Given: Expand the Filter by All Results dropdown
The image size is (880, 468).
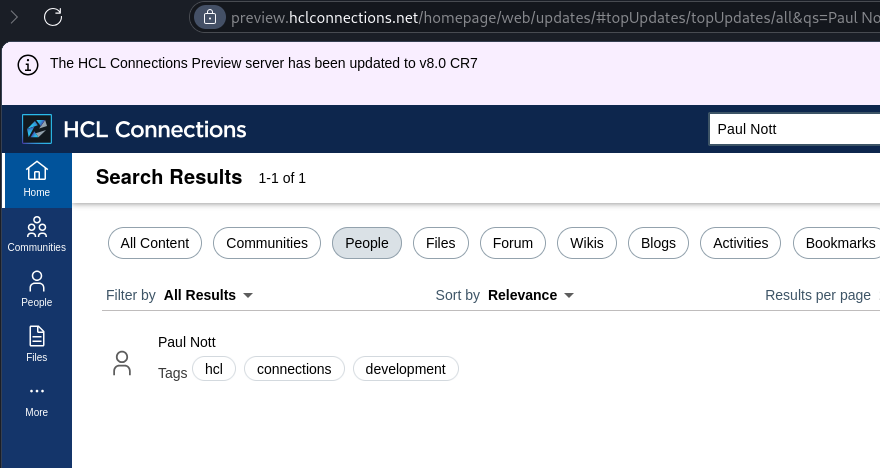Looking at the screenshot, I should click(x=208, y=295).
